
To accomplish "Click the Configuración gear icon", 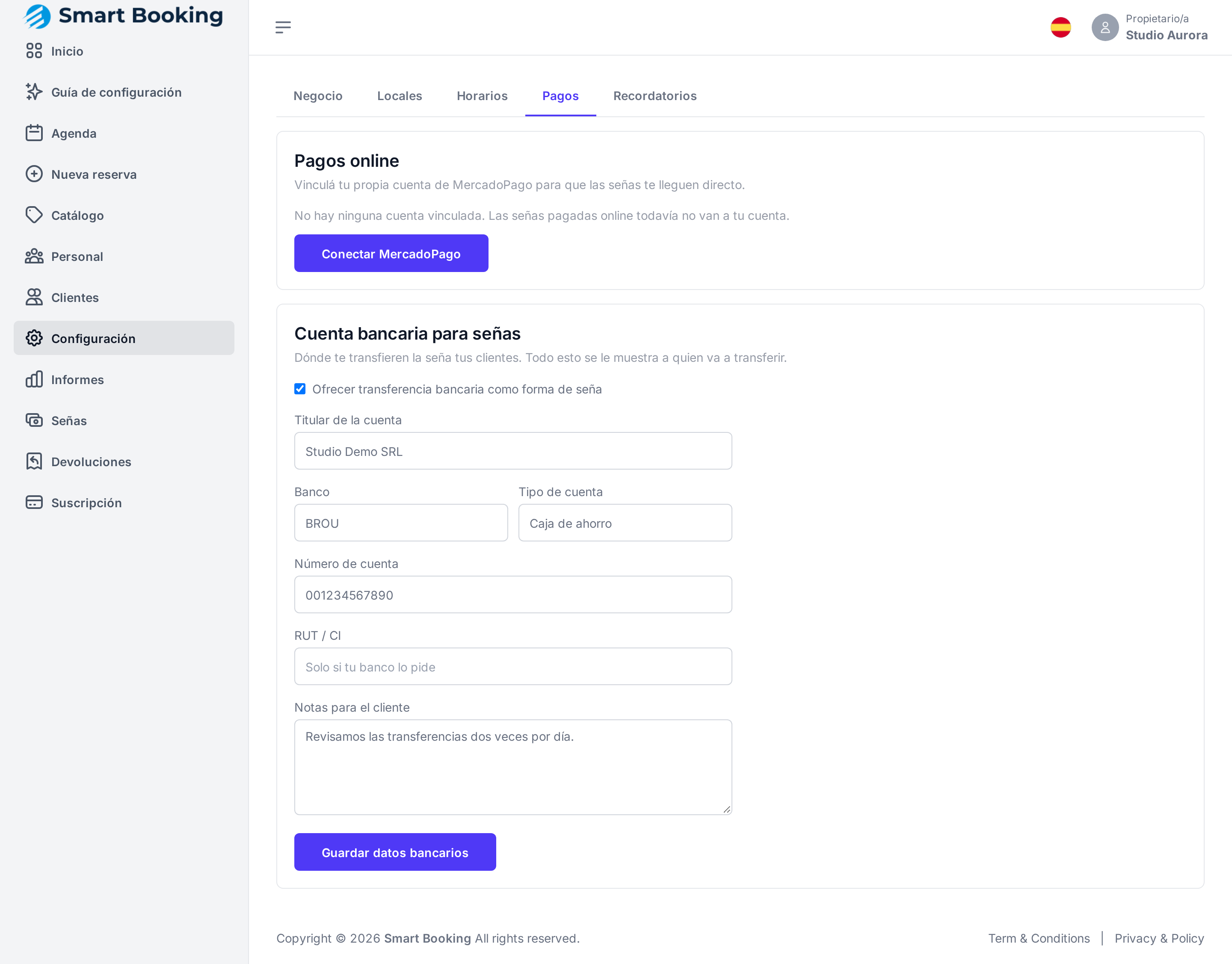I will coord(34,338).
